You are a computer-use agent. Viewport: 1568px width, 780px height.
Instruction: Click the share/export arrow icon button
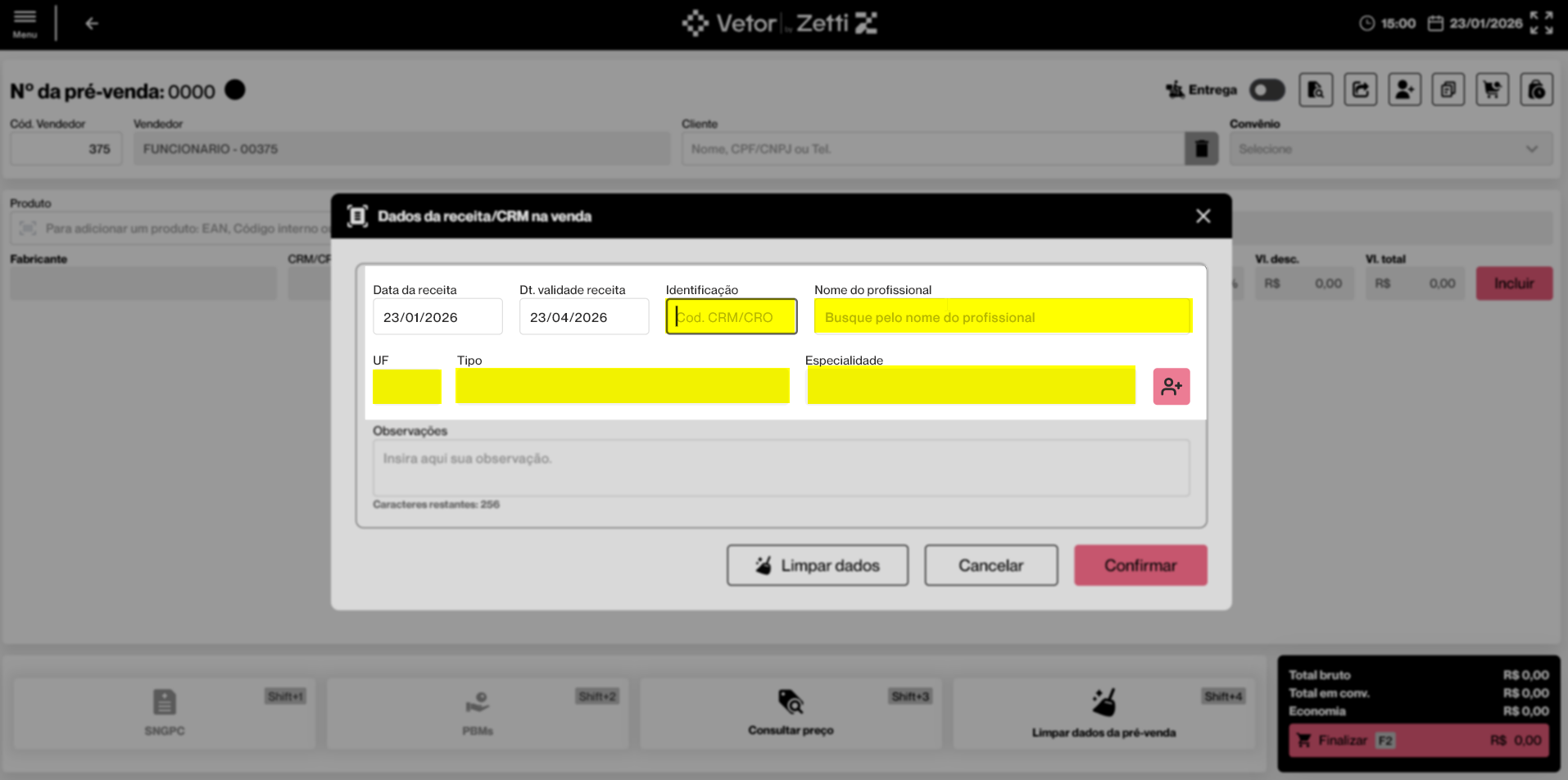click(1360, 90)
